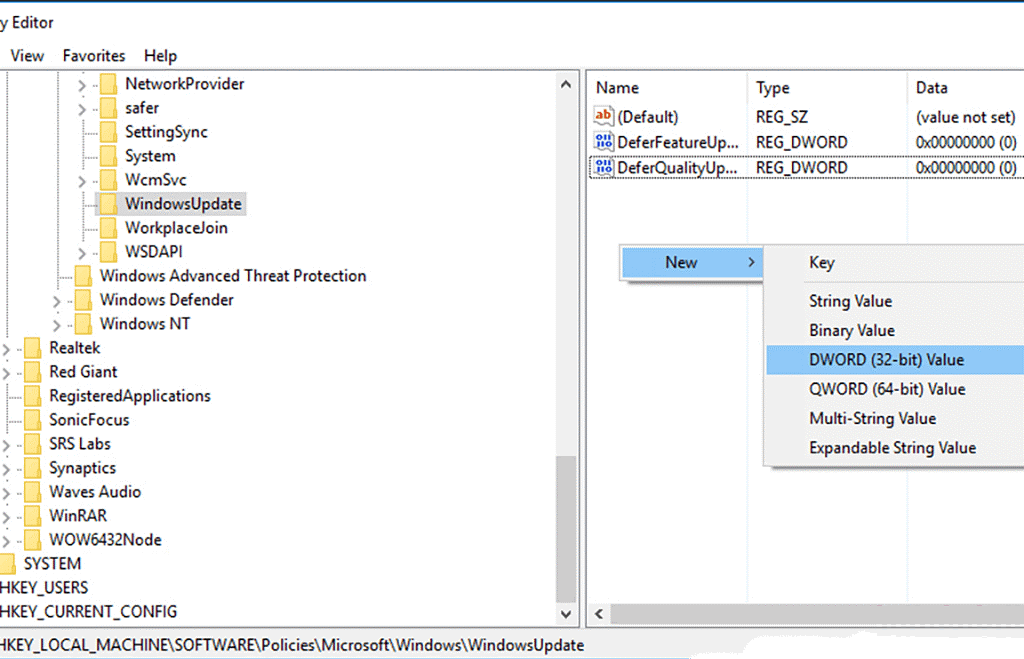Choose DWORD (32-bit) Value from submenu
The height and width of the screenshot is (659, 1024).
coord(886,360)
